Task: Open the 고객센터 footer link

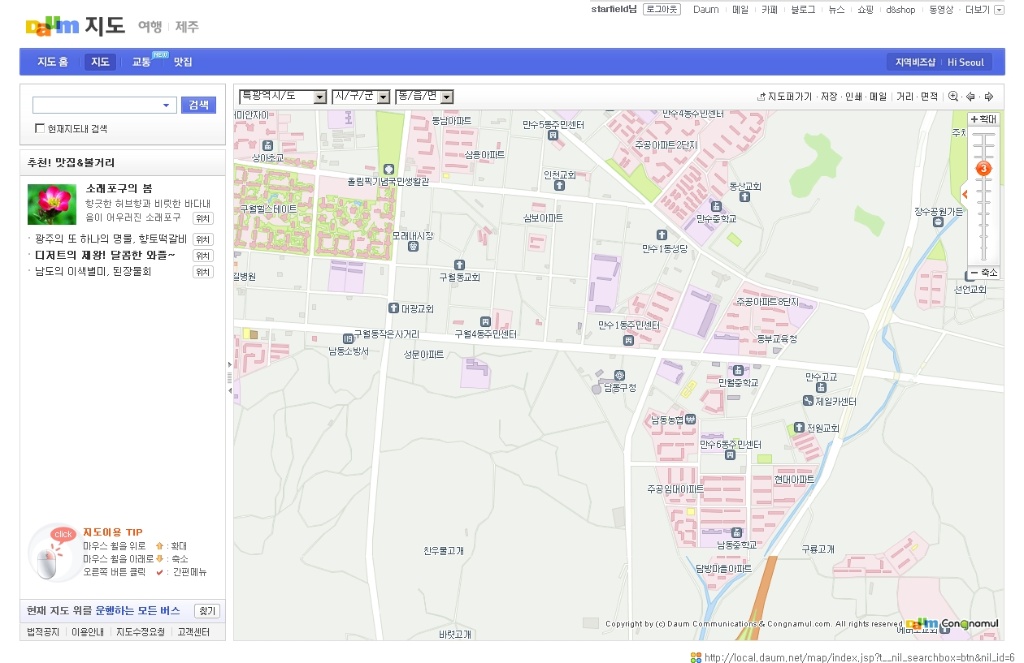Action: pyautogui.click(x=193, y=632)
